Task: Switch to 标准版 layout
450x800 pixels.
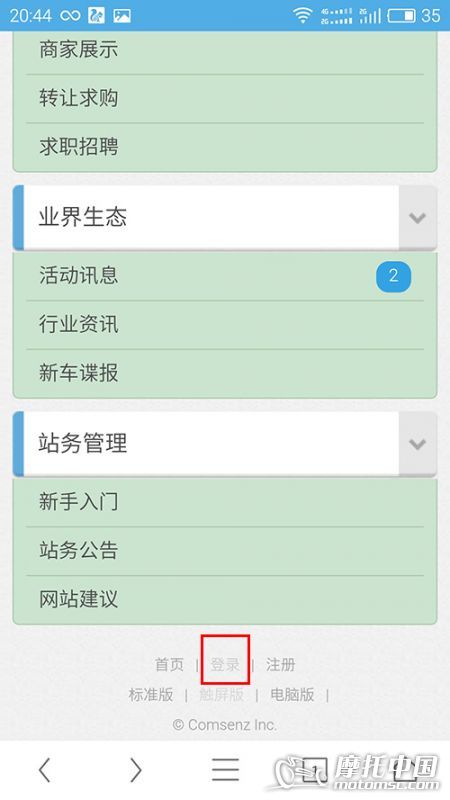Action: (x=151, y=694)
